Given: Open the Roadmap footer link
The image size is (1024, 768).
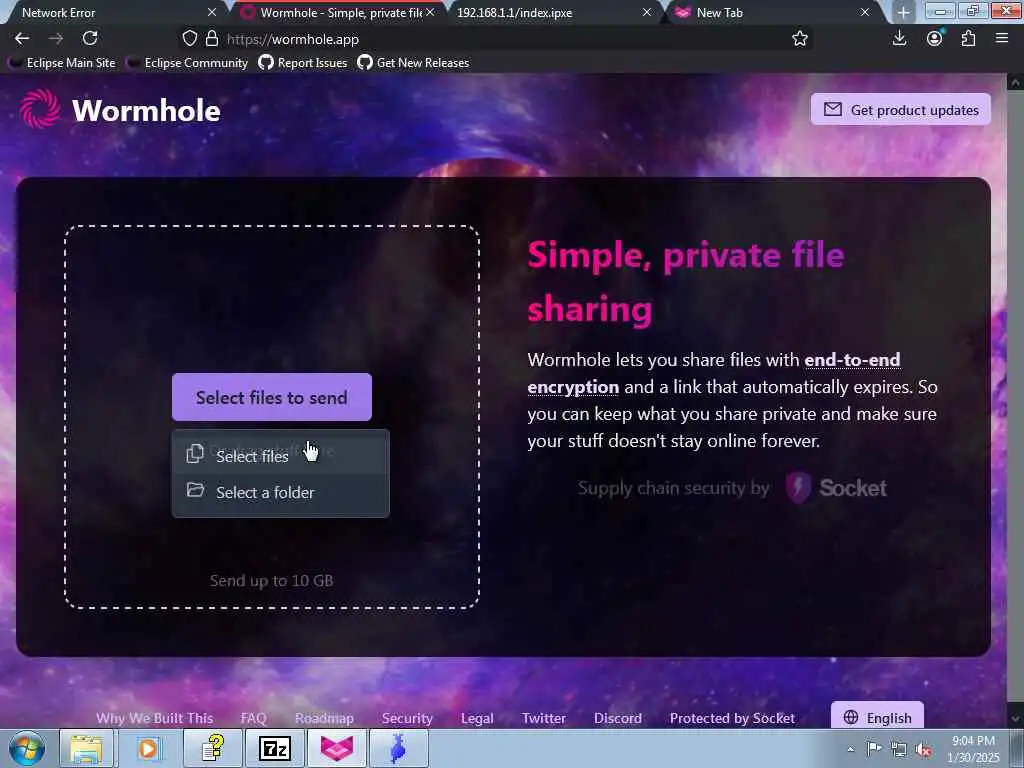Looking at the screenshot, I should pos(324,718).
